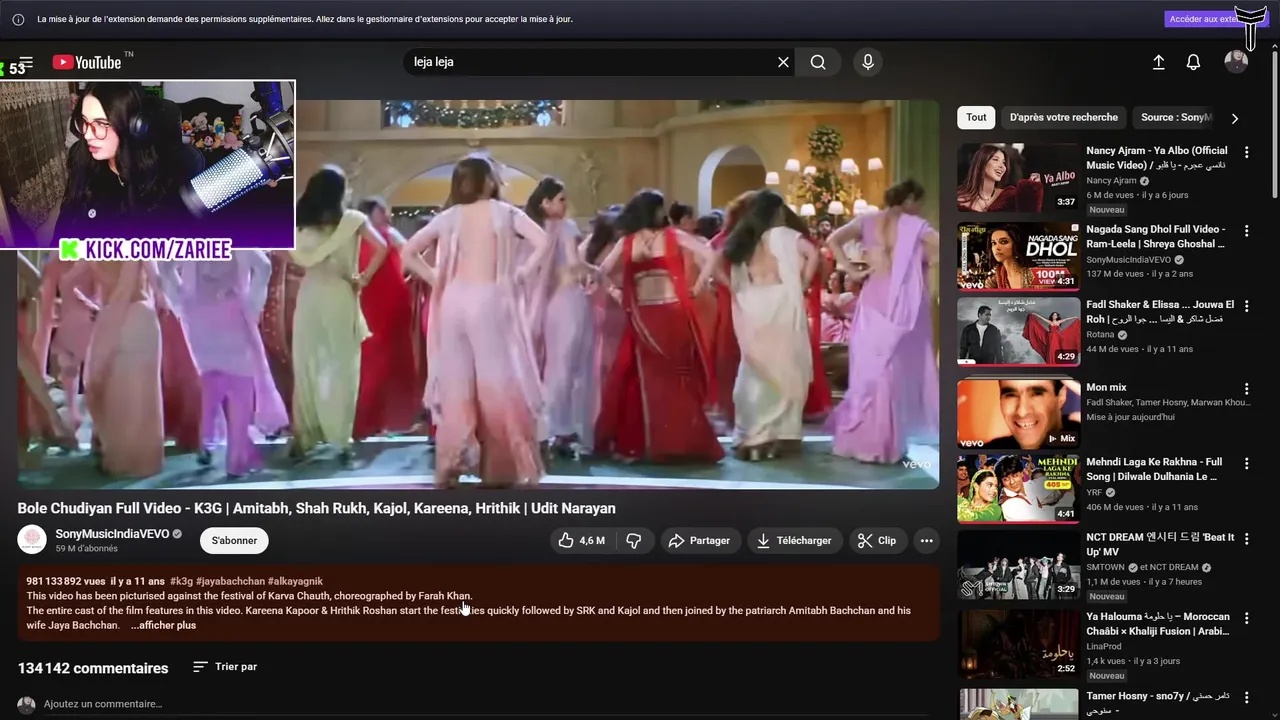1280x720 pixels.
Task: Open options for Mon mix
Action: 1246,389
